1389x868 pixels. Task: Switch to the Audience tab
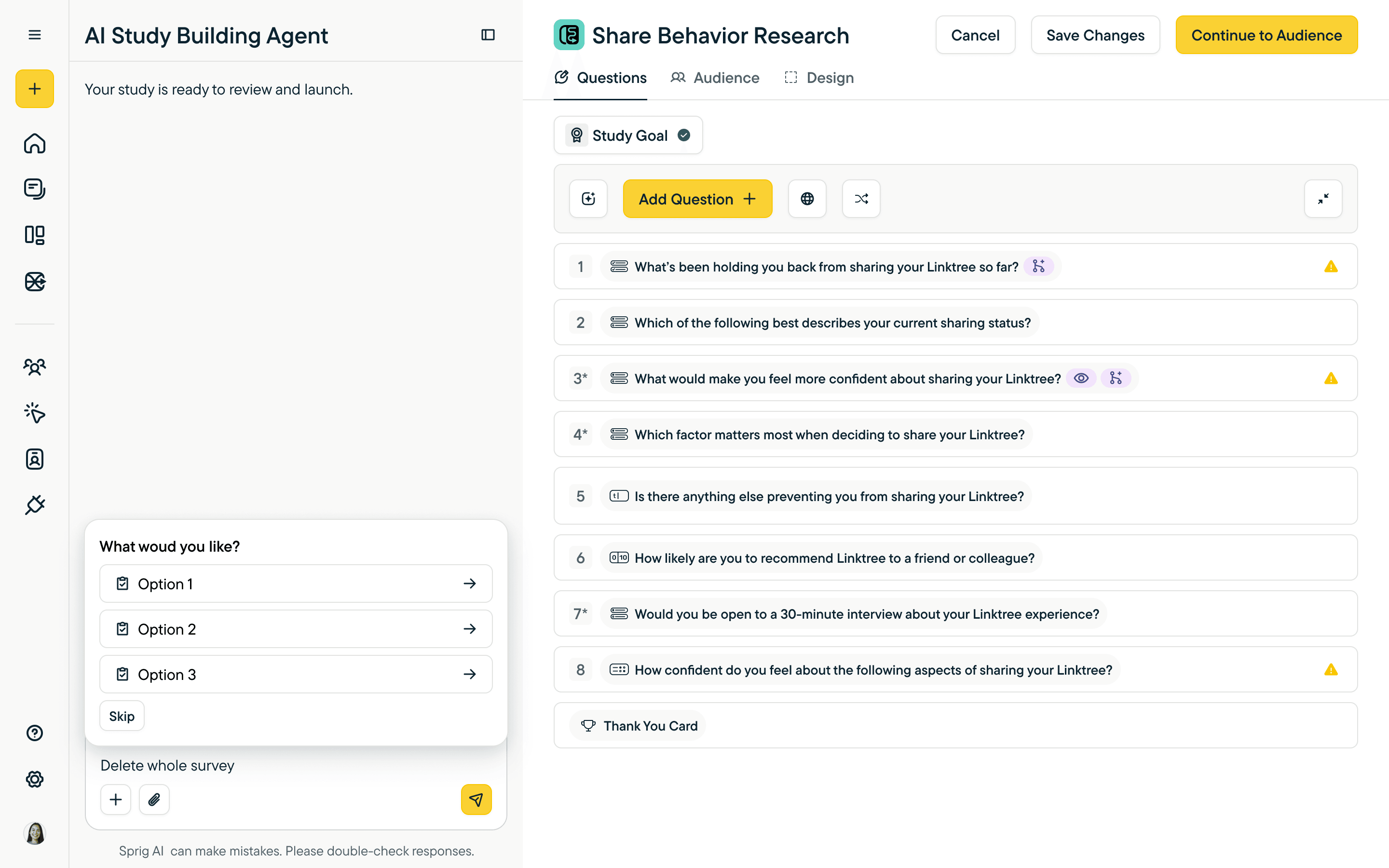pos(715,78)
